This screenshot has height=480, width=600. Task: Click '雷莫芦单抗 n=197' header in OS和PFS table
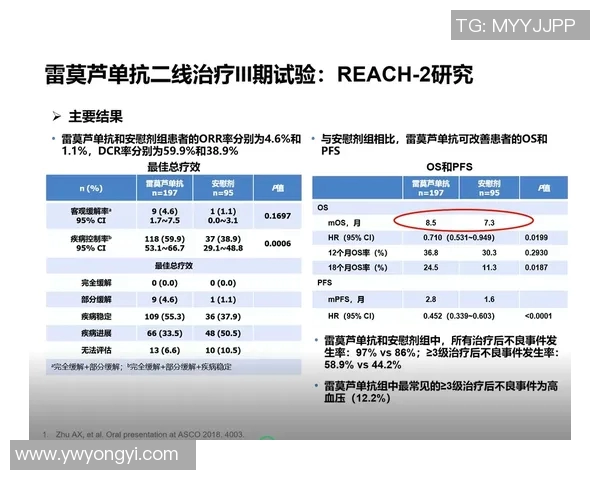(431, 188)
